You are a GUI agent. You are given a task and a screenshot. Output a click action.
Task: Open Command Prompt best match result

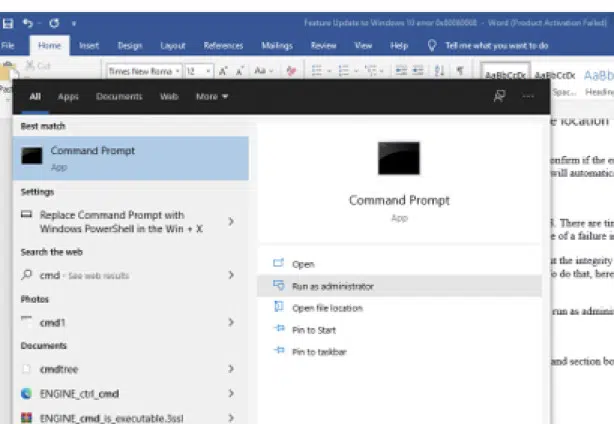131,158
